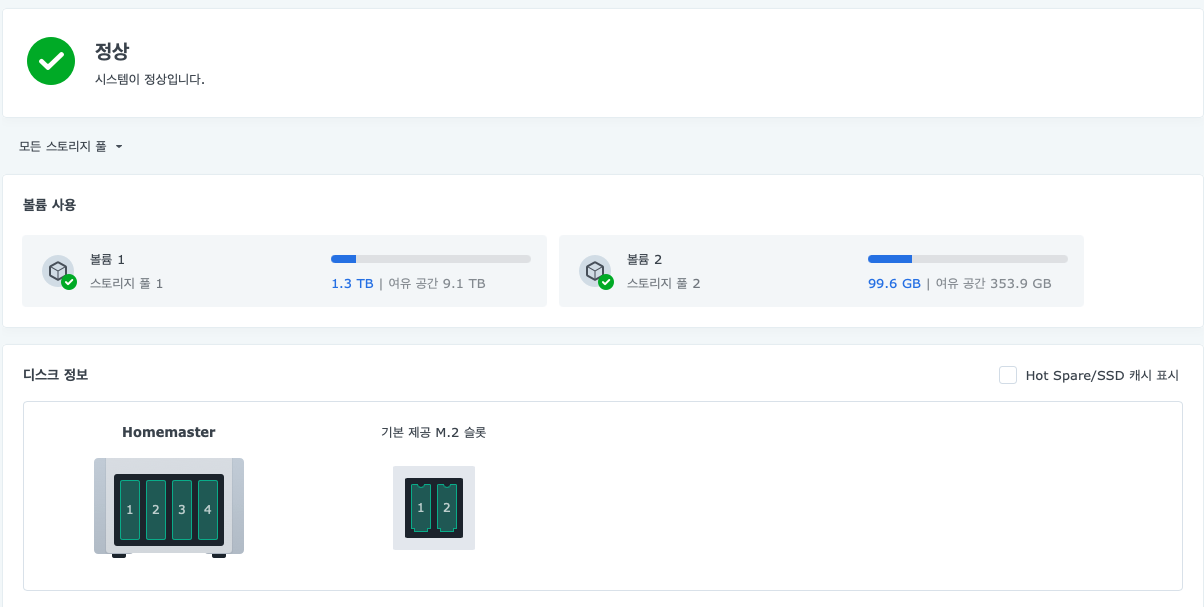Click the 99.6 GB used value
Image resolution: width=1204 pixels, height=607 pixels.
(894, 283)
